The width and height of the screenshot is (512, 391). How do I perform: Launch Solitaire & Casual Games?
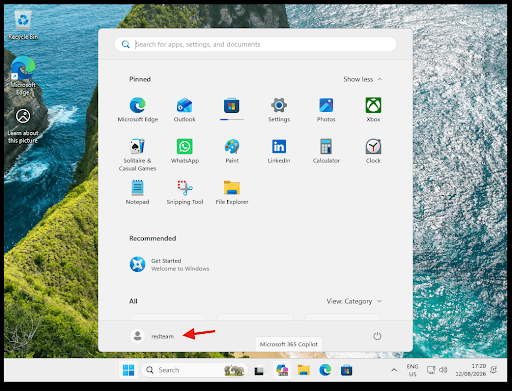click(137, 155)
